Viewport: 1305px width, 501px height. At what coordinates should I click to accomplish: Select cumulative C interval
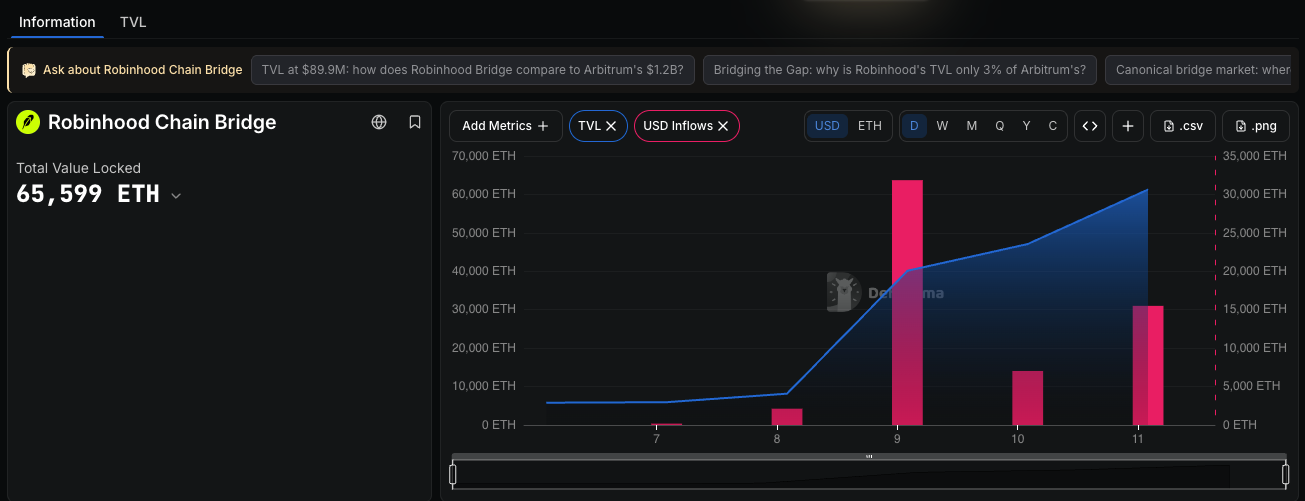pyautogui.click(x=1052, y=126)
